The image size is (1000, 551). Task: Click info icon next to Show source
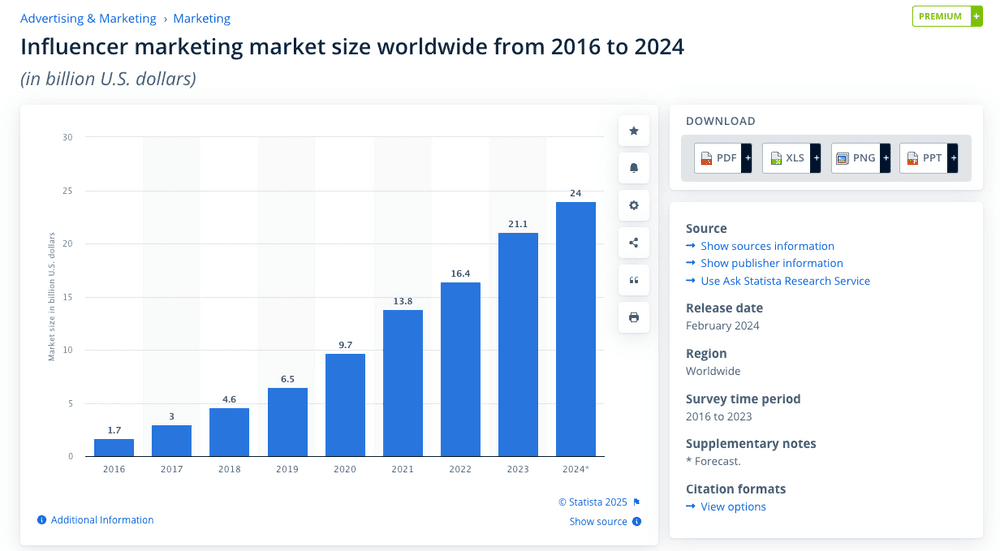[x=636, y=521]
